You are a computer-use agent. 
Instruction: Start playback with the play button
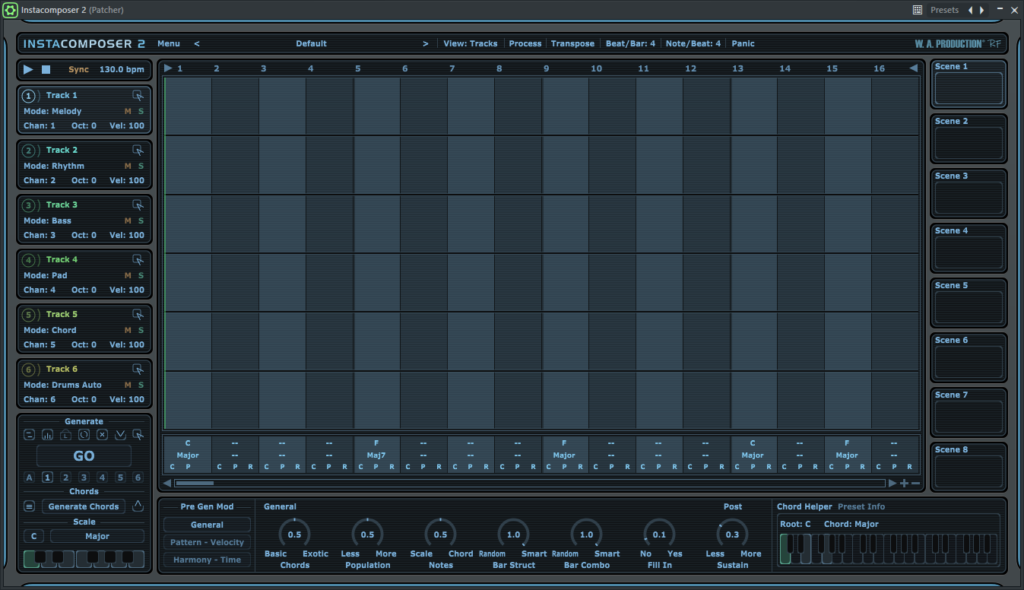tap(28, 69)
